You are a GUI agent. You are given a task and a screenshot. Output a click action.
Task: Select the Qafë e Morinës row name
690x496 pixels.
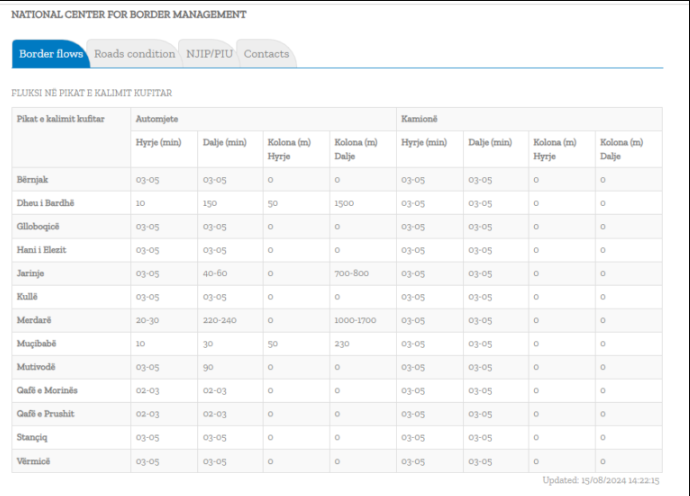(x=47, y=390)
